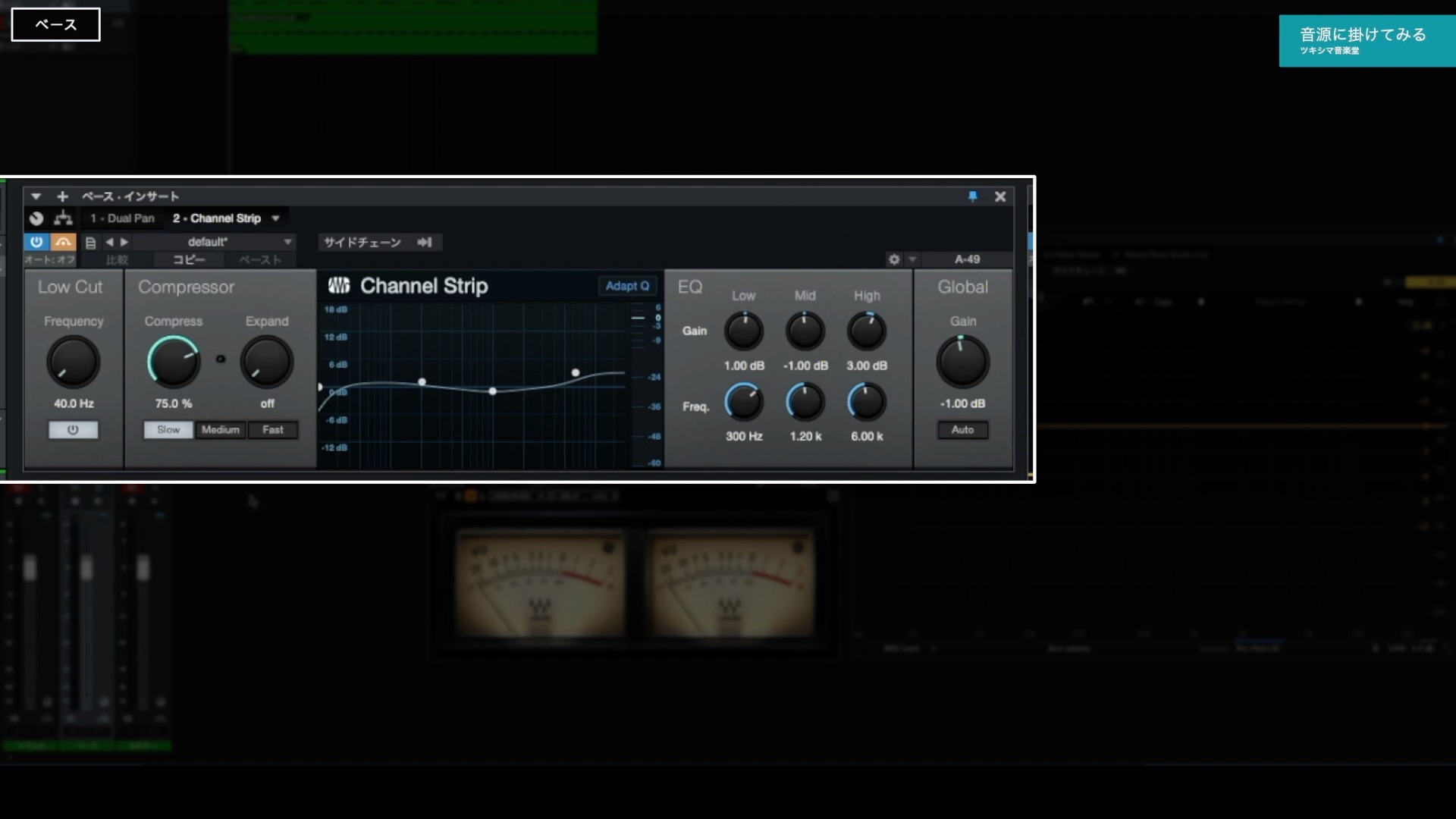Image resolution: width=1456 pixels, height=819 pixels.
Task: Select Fast compressor release speed
Action: (272, 429)
